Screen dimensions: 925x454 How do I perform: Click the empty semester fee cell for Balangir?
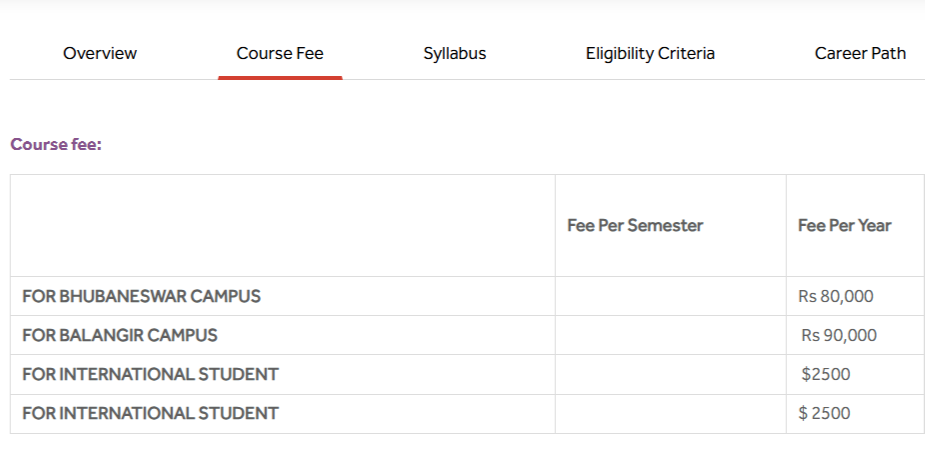pos(670,335)
